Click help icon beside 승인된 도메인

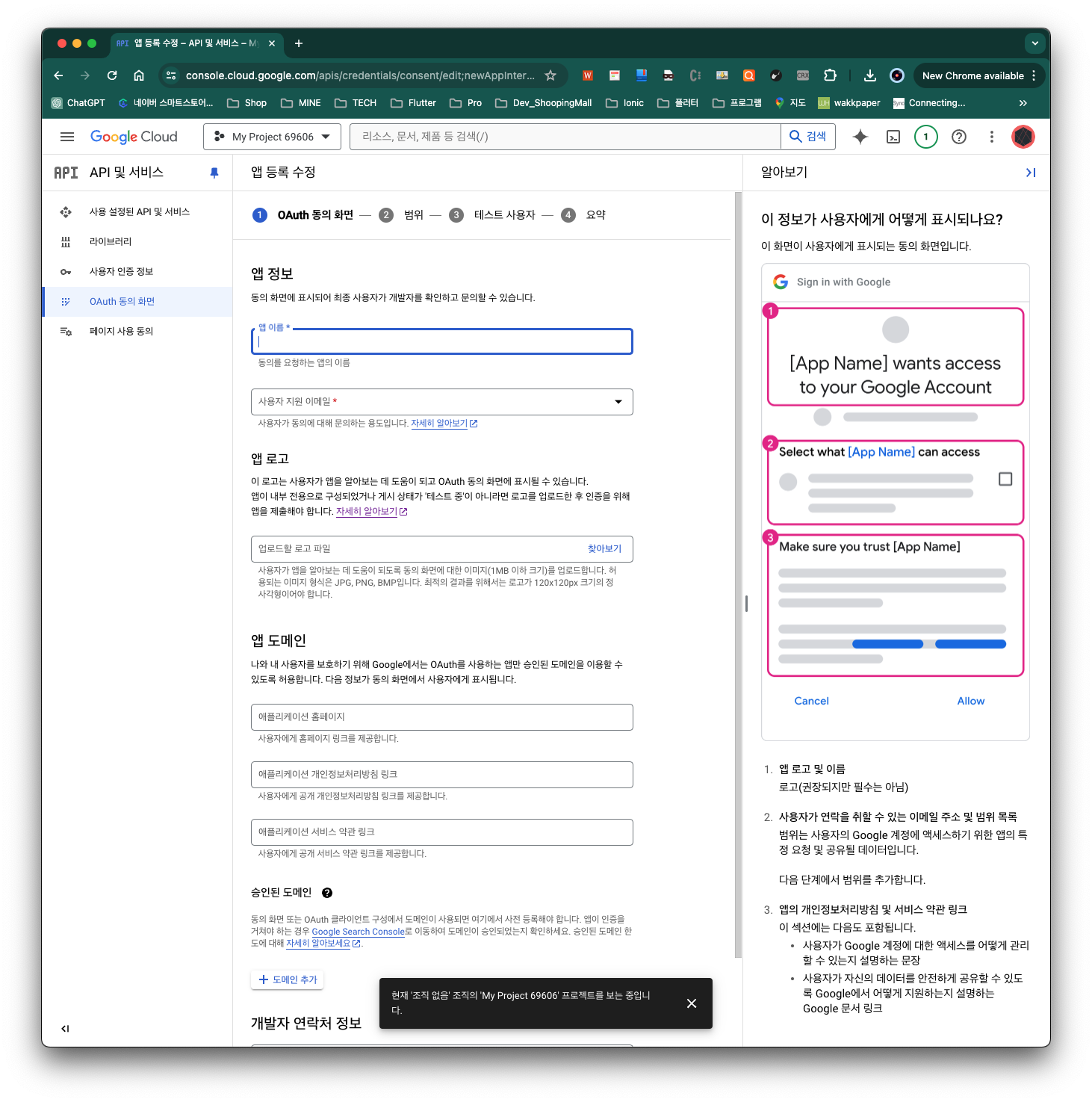click(x=327, y=893)
